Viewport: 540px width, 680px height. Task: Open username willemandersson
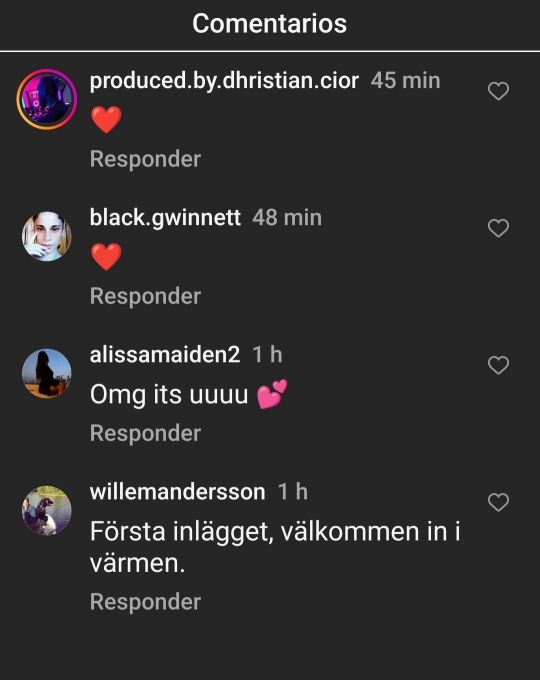point(177,492)
